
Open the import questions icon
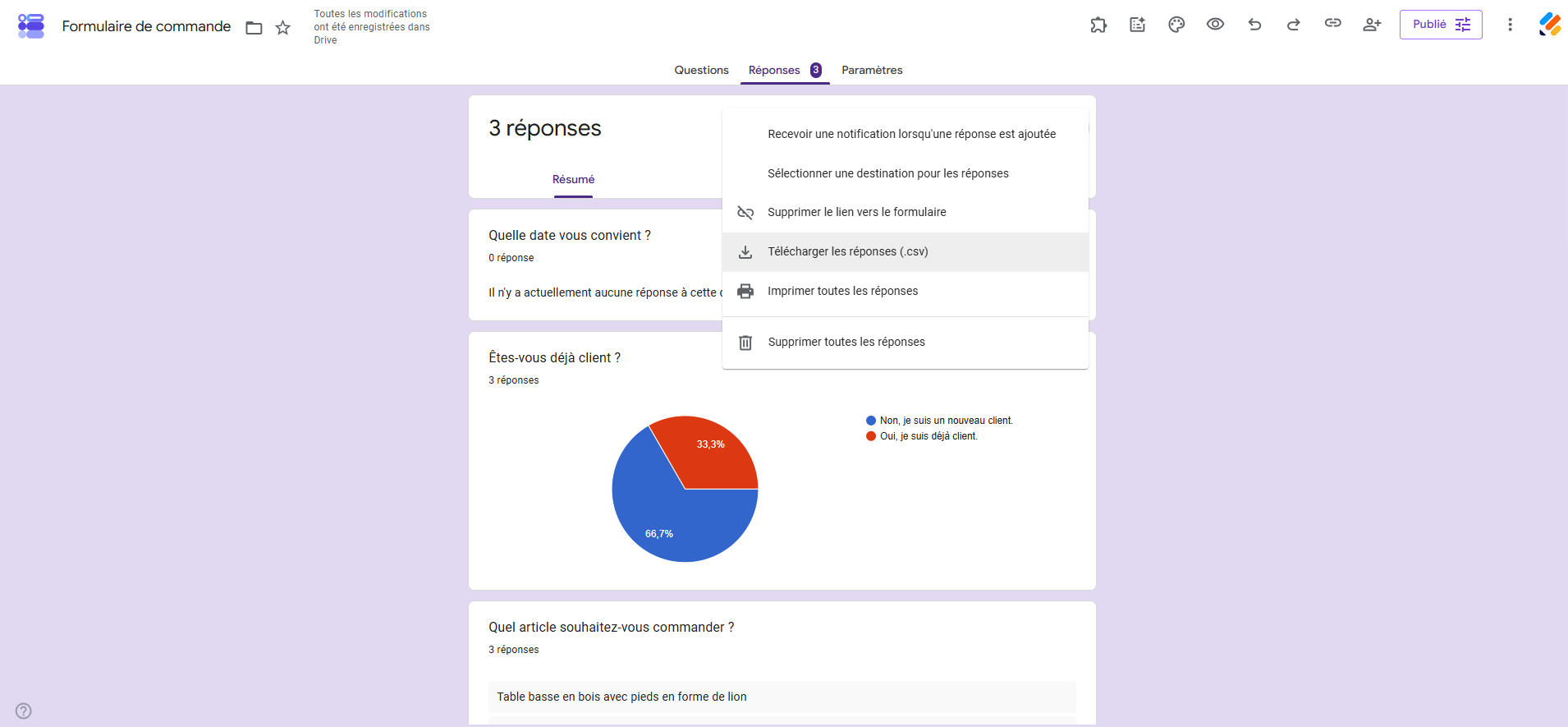tap(1138, 25)
